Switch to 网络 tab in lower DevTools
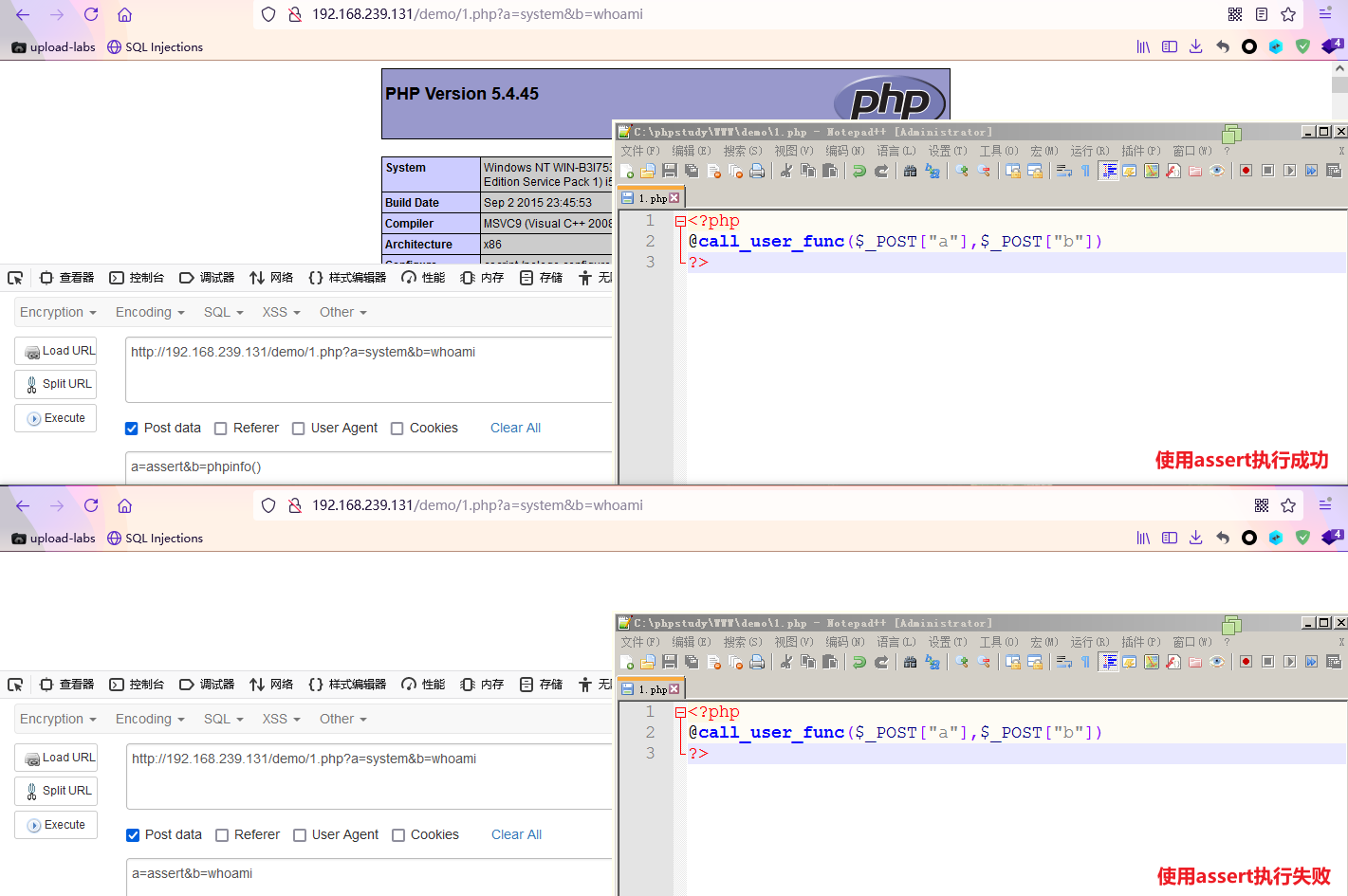 (271, 685)
